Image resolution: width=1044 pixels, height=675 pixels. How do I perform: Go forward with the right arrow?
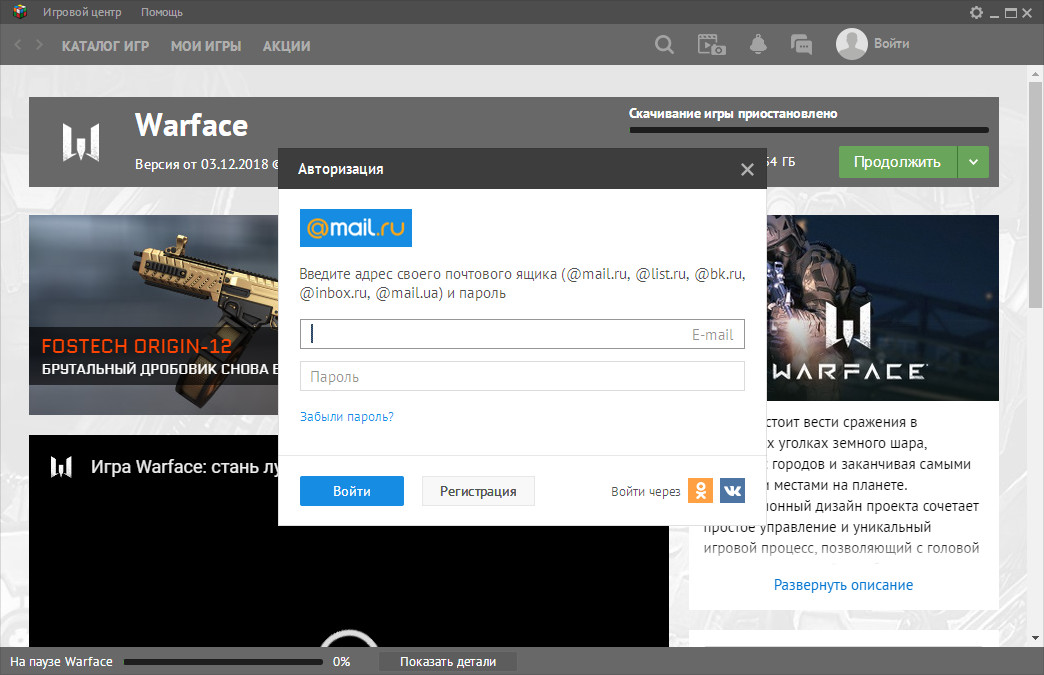[39, 45]
